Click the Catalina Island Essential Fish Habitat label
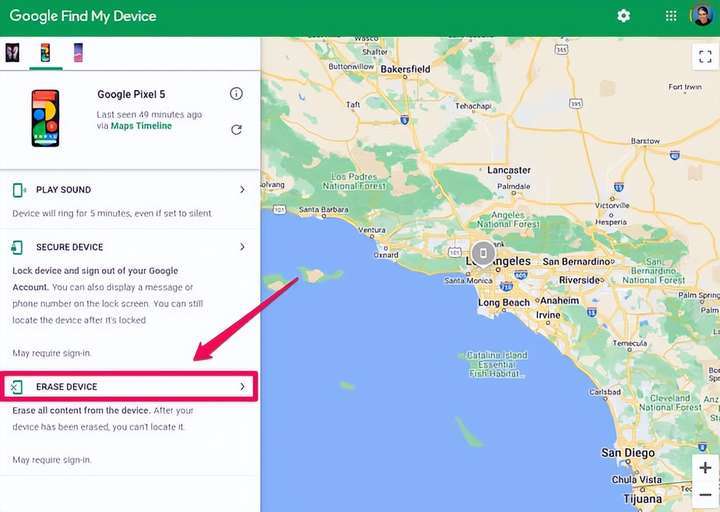720x512 pixels. pos(496,364)
